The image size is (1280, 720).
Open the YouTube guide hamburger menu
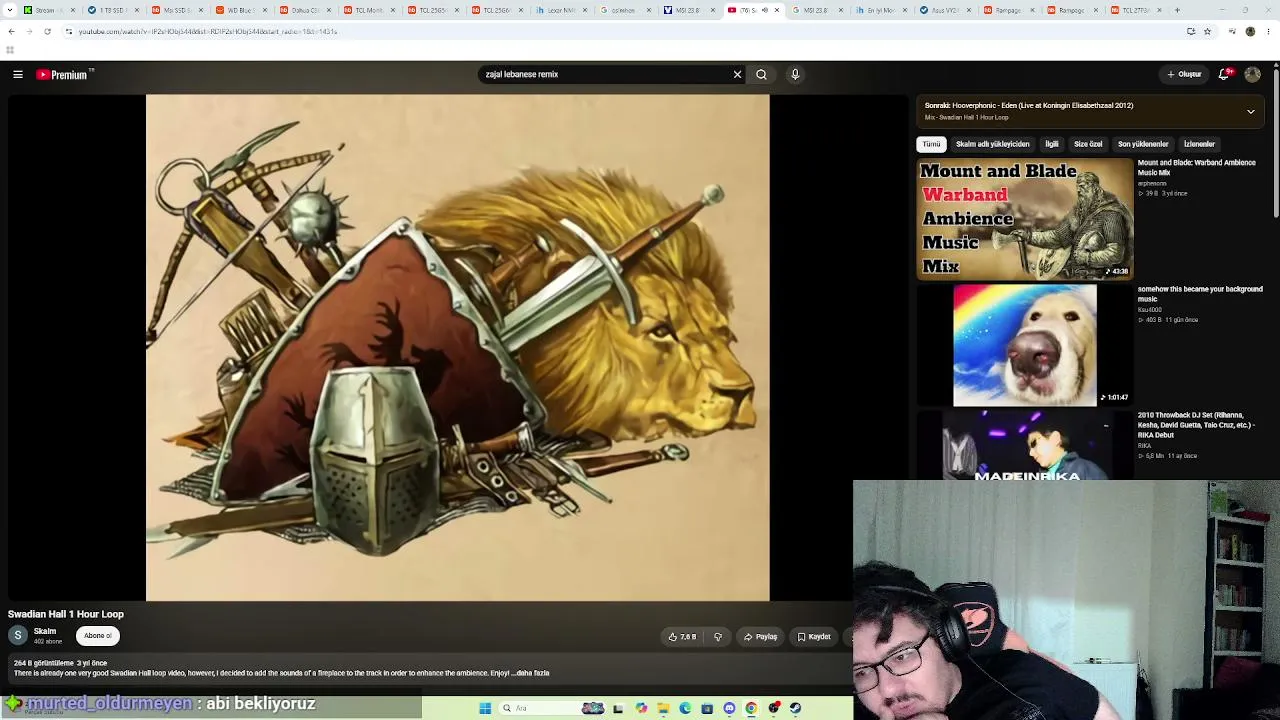point(18,74)
